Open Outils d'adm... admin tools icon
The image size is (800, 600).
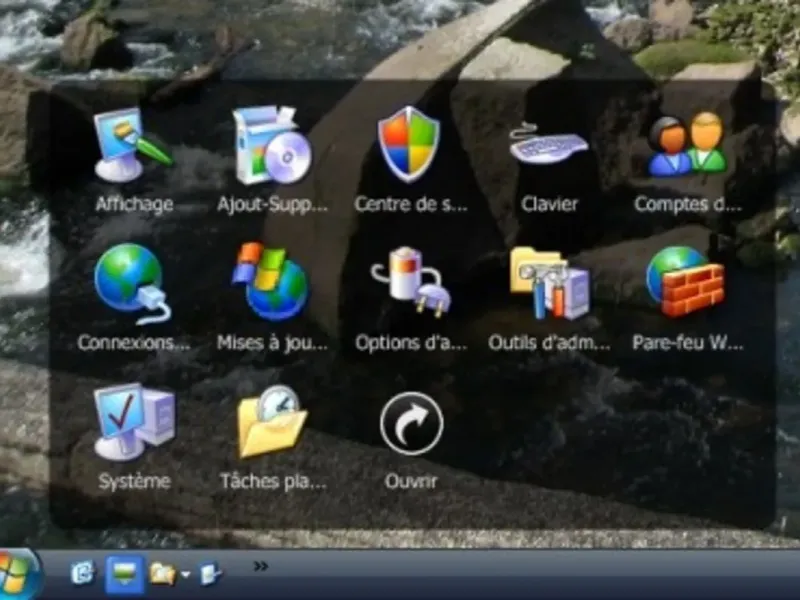[549, 284]
